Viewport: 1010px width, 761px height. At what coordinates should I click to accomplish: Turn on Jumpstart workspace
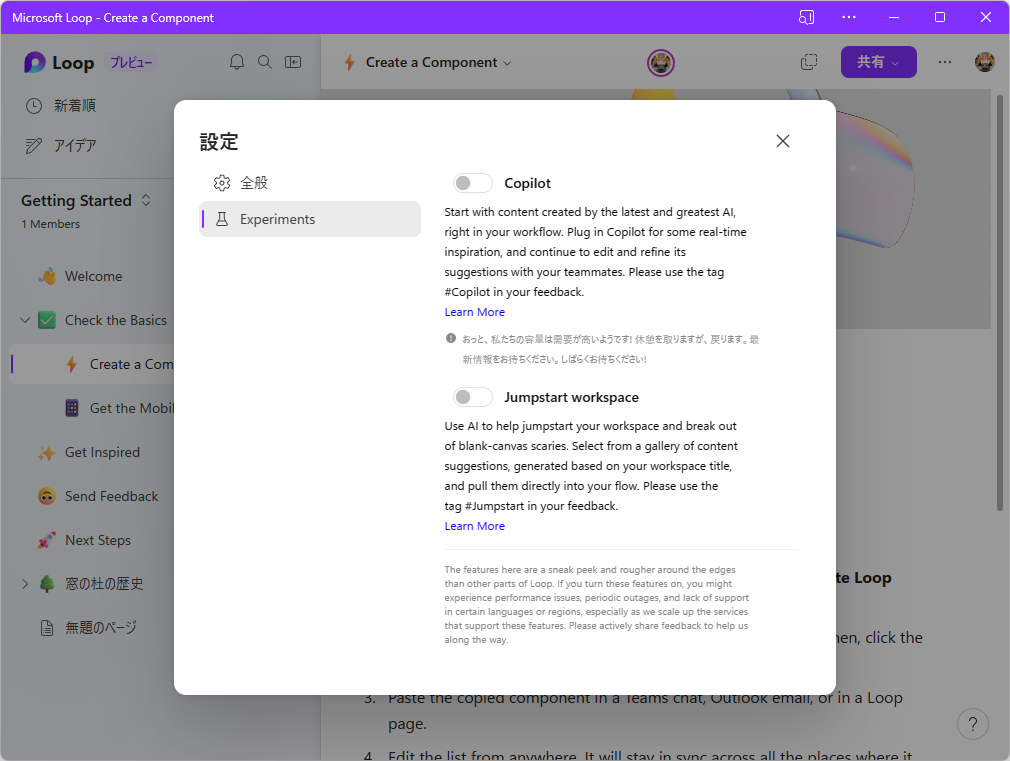click(x=472, y=396)
